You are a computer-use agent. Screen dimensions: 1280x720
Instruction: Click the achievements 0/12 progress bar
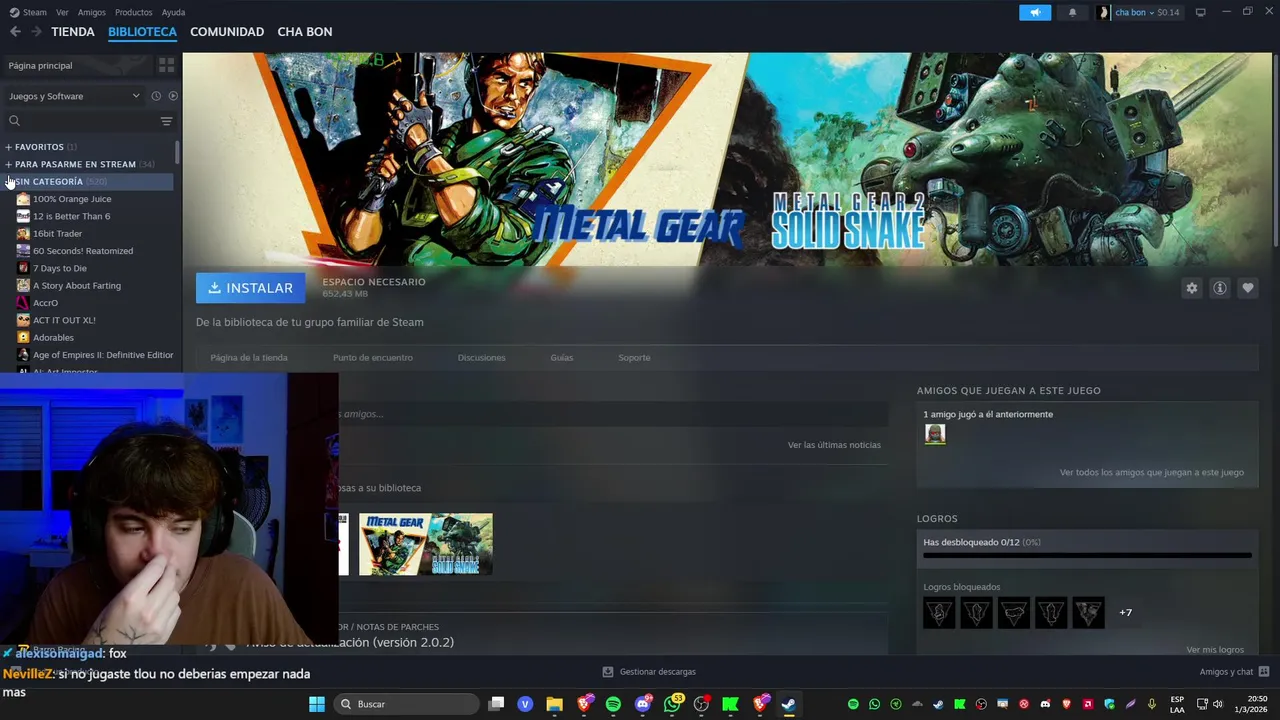tap(1087, 555)
